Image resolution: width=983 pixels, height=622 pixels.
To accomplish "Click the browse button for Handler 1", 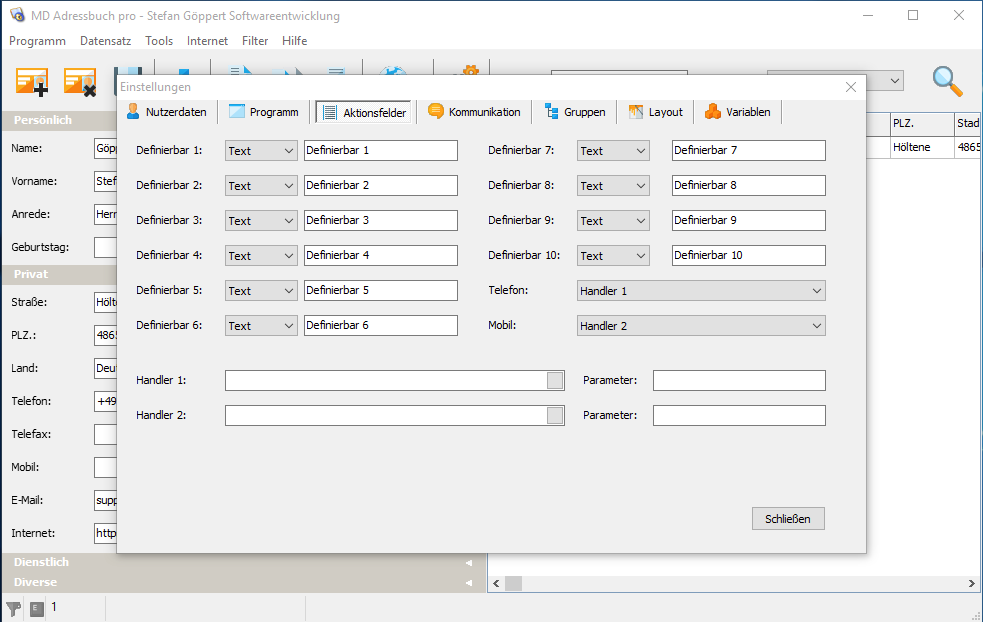I will pyautogui.click(x=555, y=380).
